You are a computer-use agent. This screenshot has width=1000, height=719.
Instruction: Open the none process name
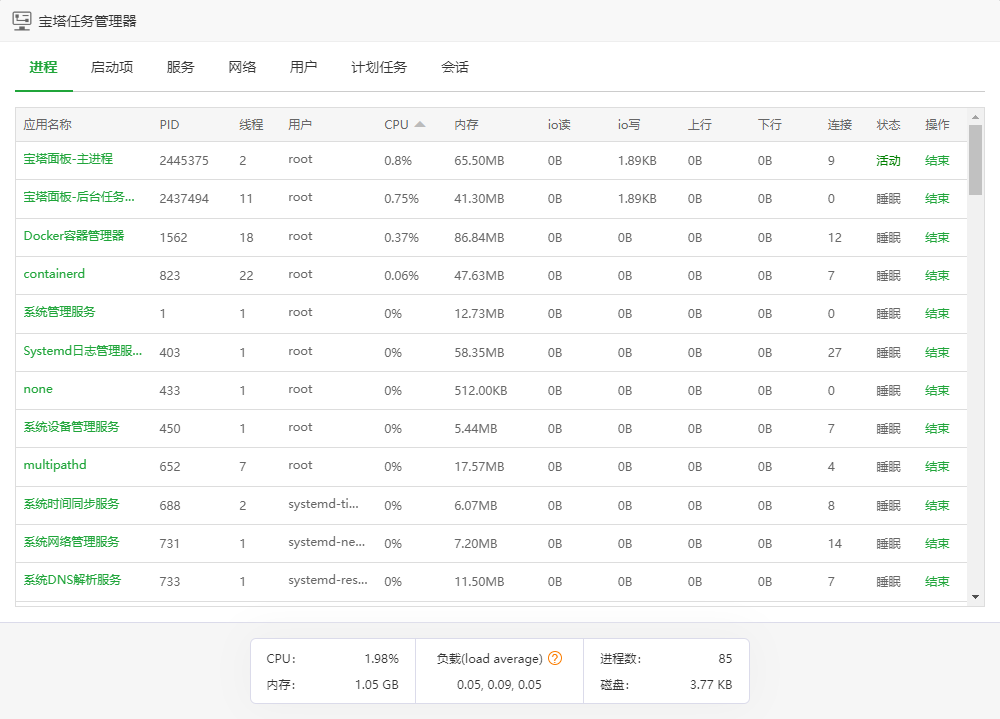(38, 389)
